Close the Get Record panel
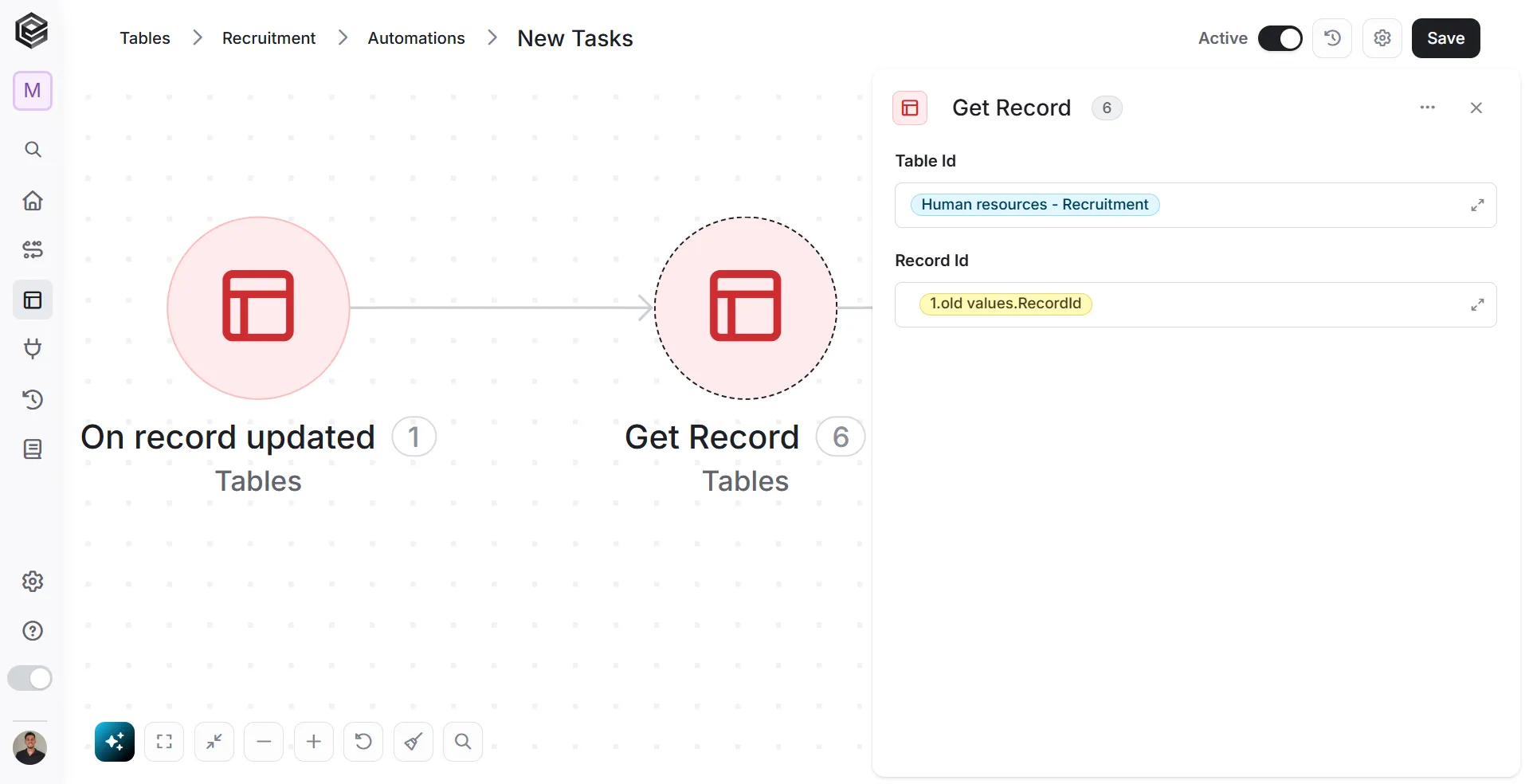The width and height of the screenshot is (1529, 784). point(1476,108)
